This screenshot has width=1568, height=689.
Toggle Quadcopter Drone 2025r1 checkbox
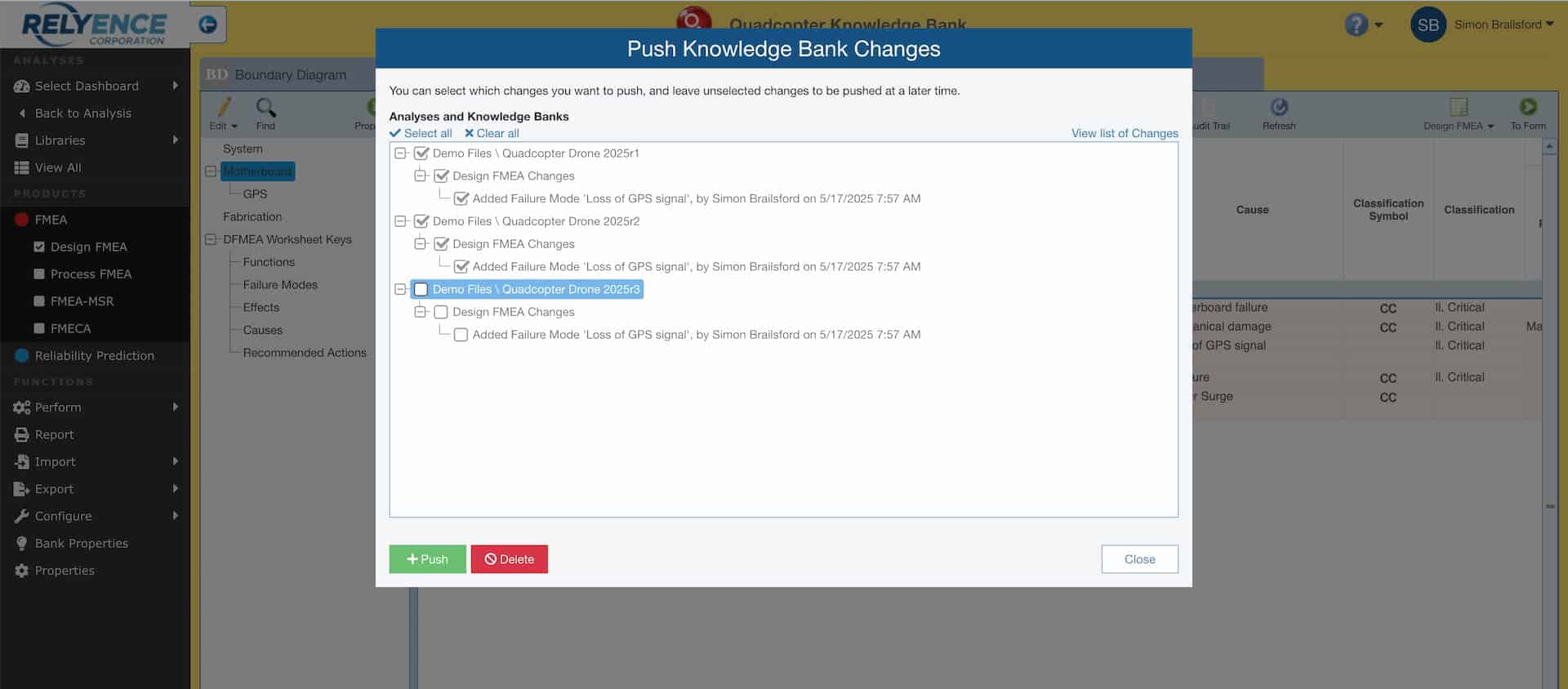tap(421, 153)
